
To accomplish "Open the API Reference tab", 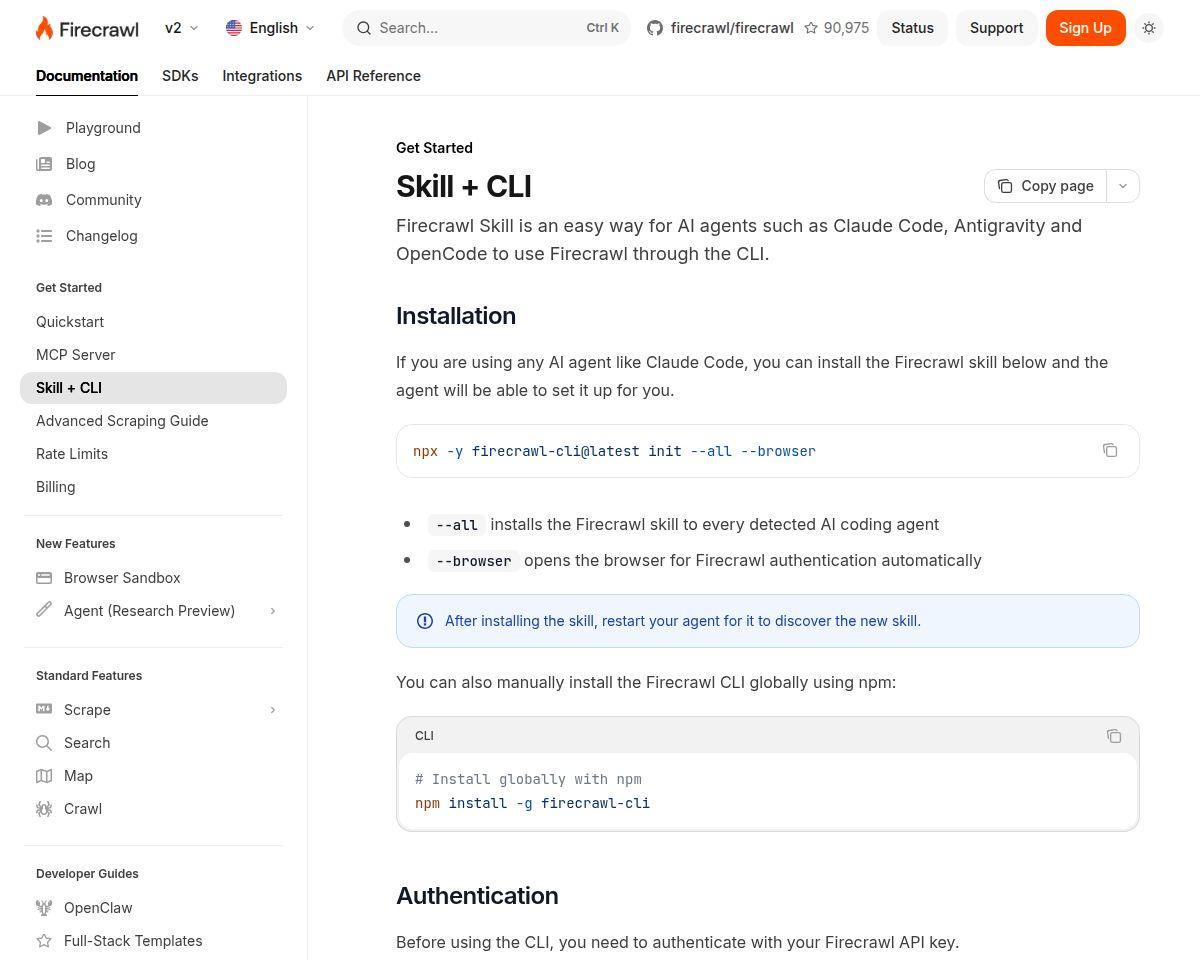I will point(373,76).
